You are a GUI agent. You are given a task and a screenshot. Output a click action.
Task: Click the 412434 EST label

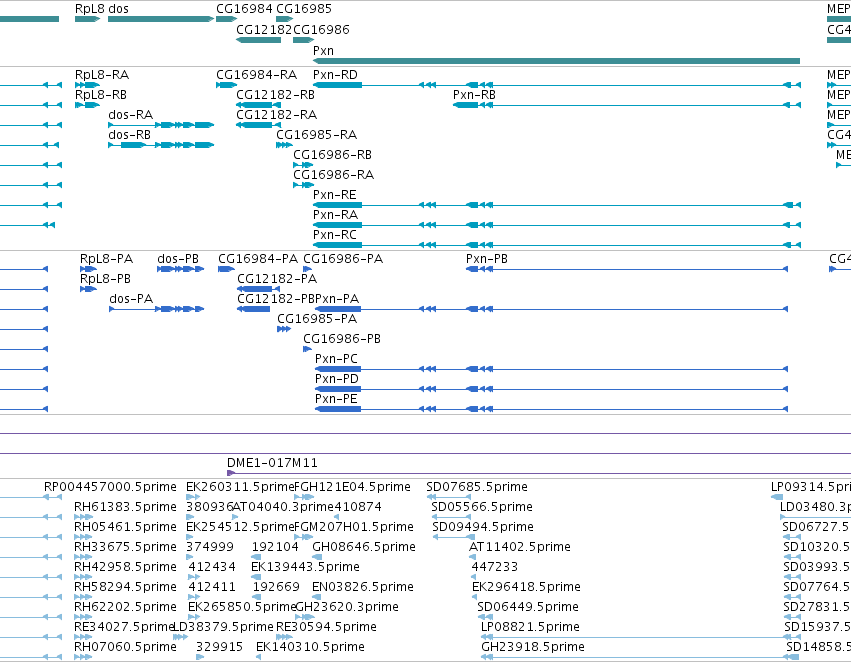tap(212, 567)
